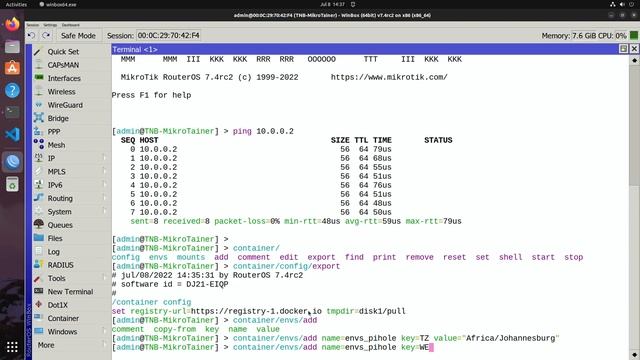
Task: Open the Bridge icon
Action: pos(38,118)
